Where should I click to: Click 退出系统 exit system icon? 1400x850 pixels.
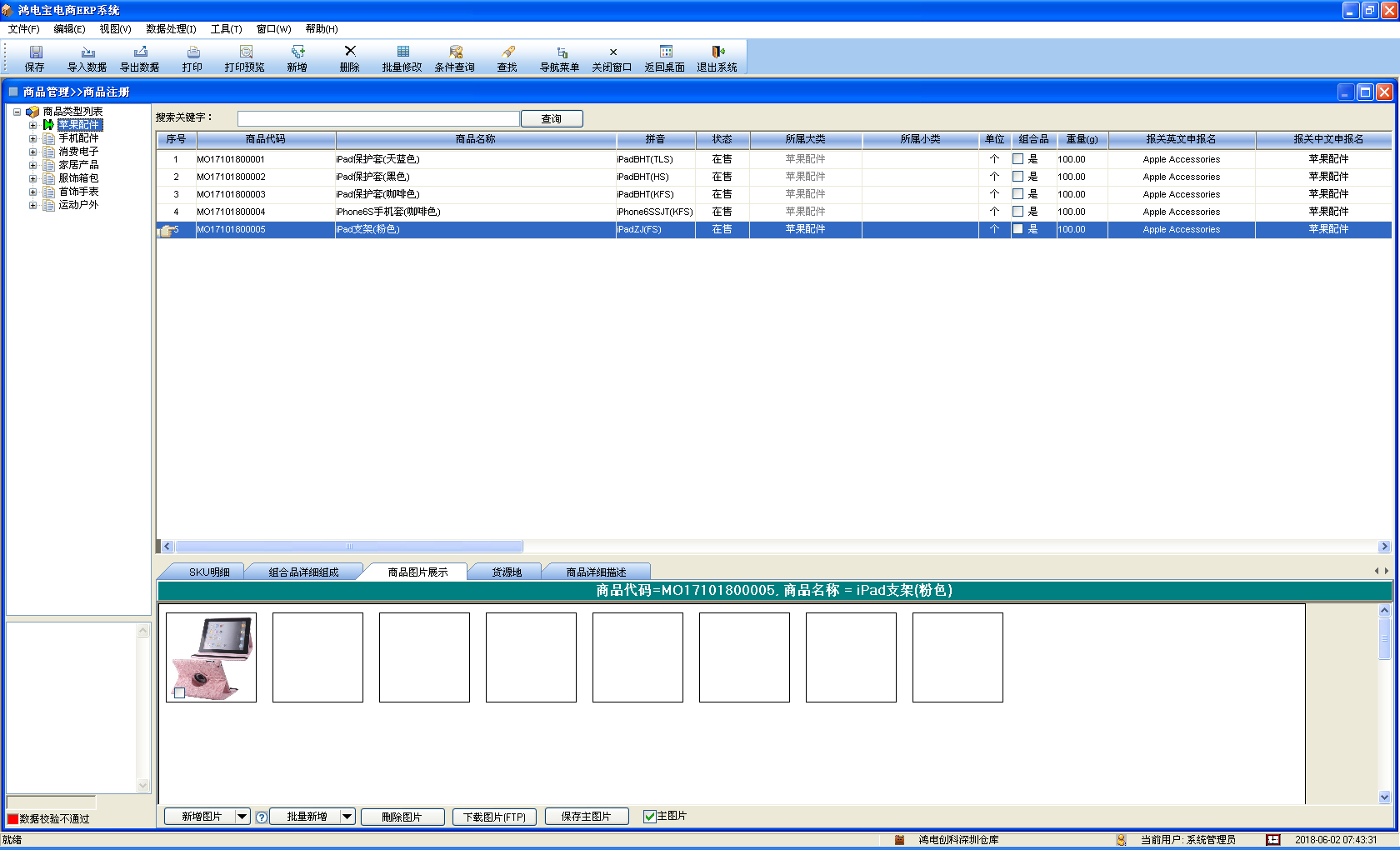[x=717, y=52]
